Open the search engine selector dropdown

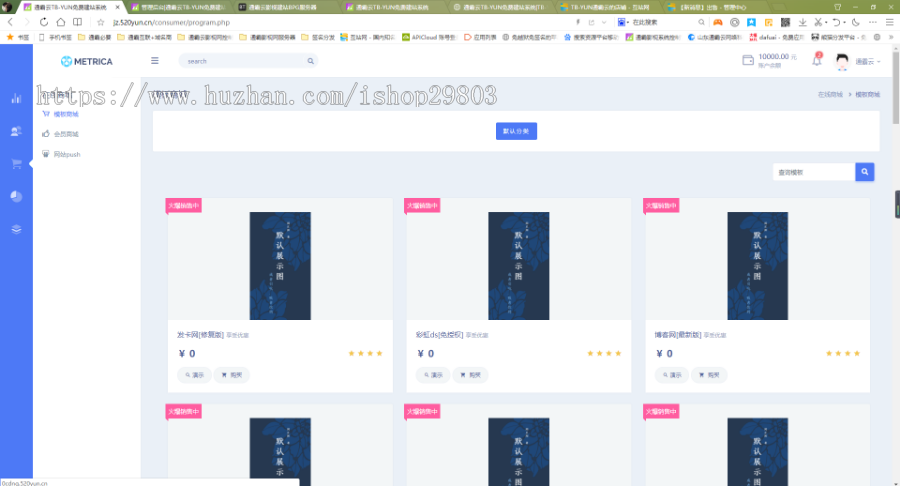[x=623, y=22]
